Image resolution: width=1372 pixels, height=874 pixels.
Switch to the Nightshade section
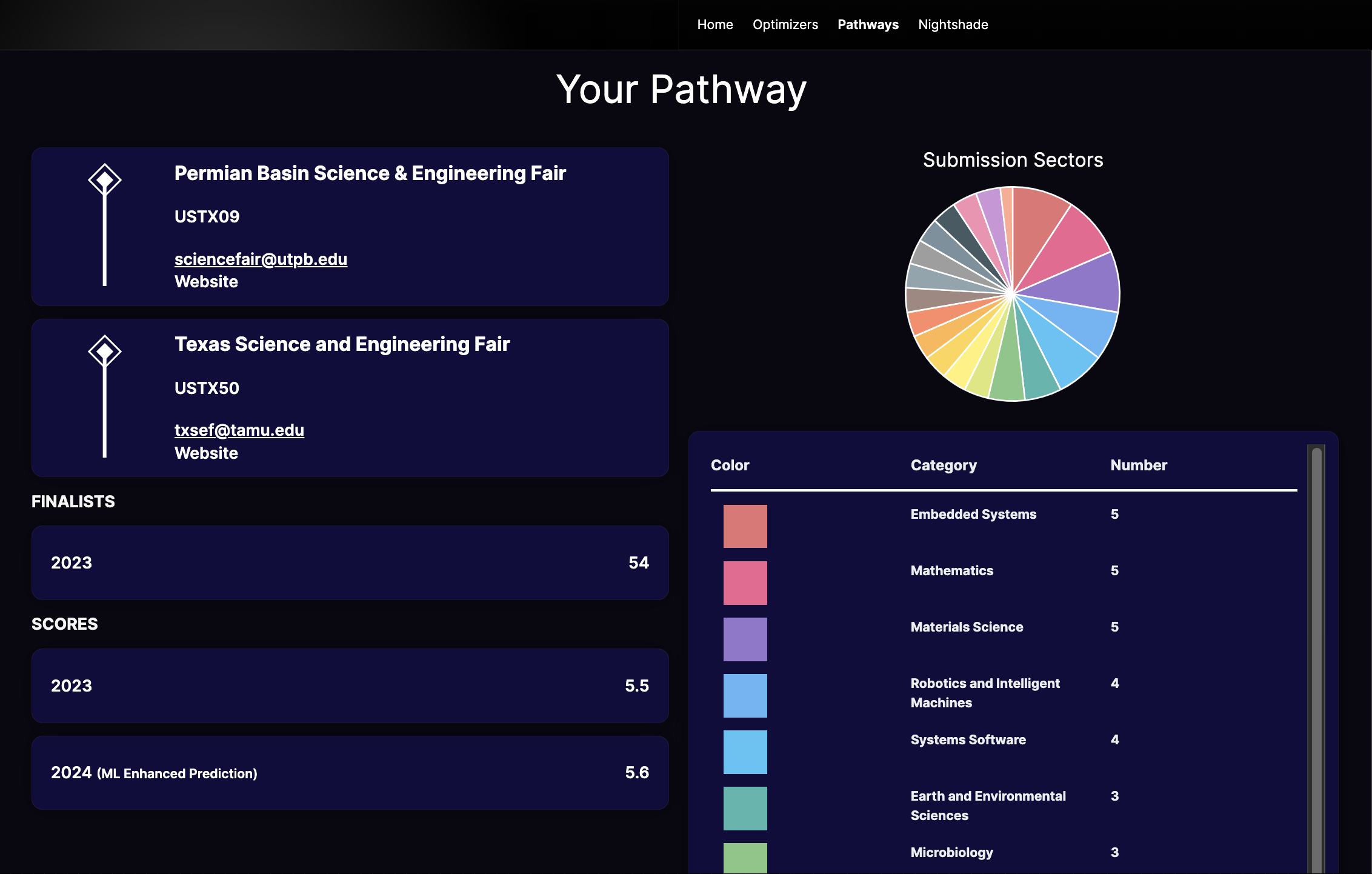[953, 25]
